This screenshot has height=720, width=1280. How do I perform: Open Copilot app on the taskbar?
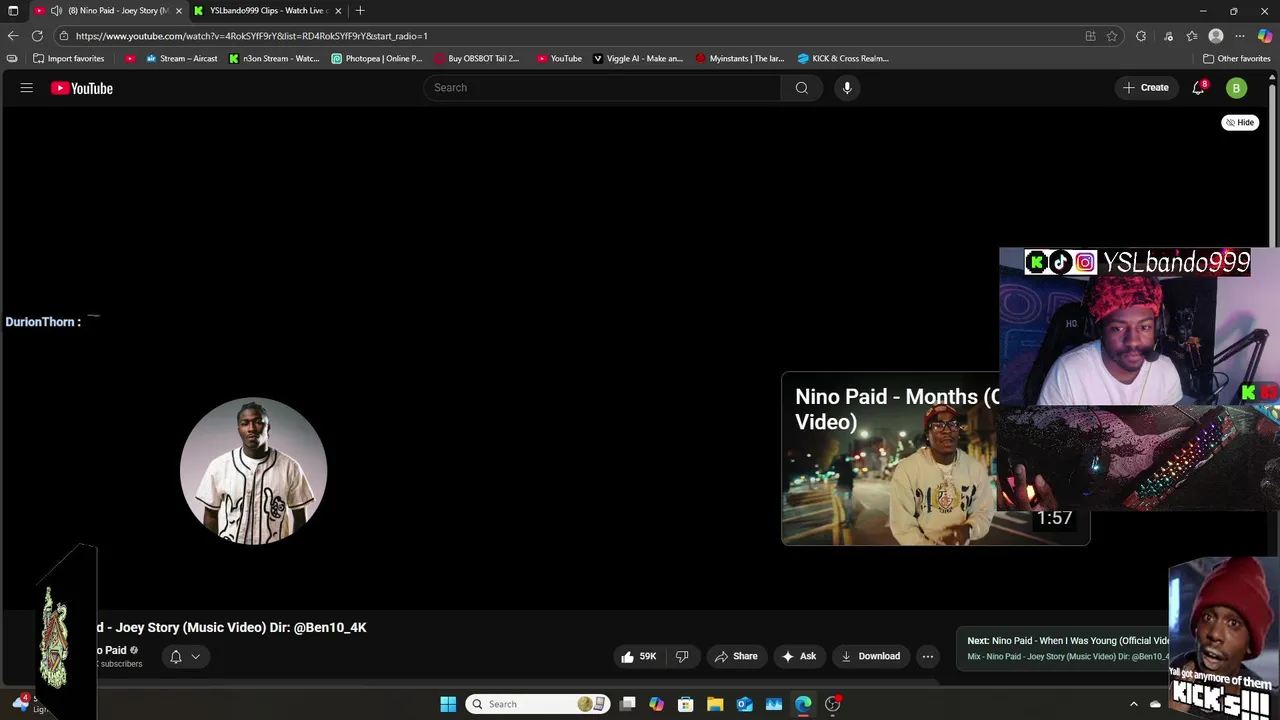tap(657, 704)
